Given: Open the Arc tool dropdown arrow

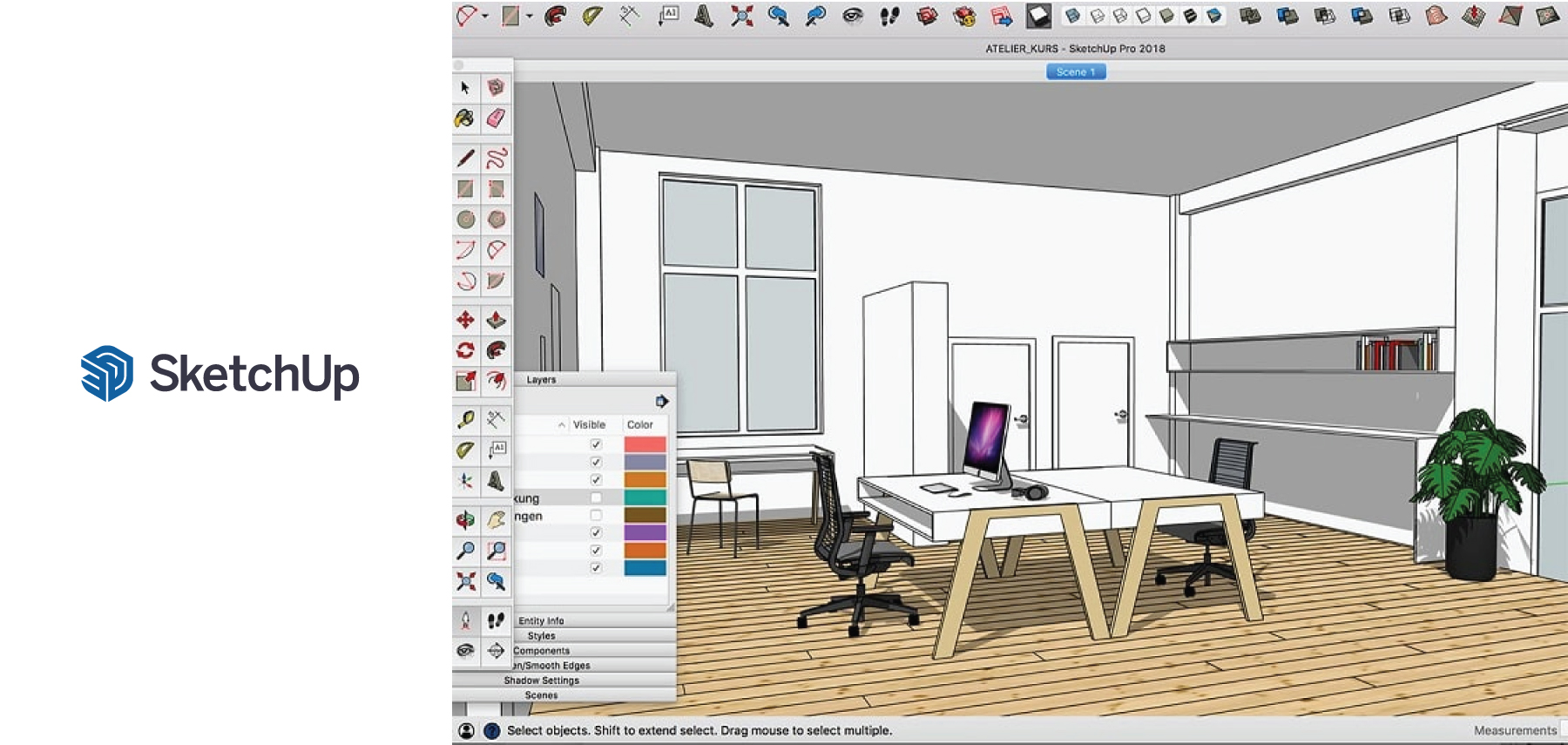Looking at the screenshot, I should pyautogui.click(x=485, y=16).
